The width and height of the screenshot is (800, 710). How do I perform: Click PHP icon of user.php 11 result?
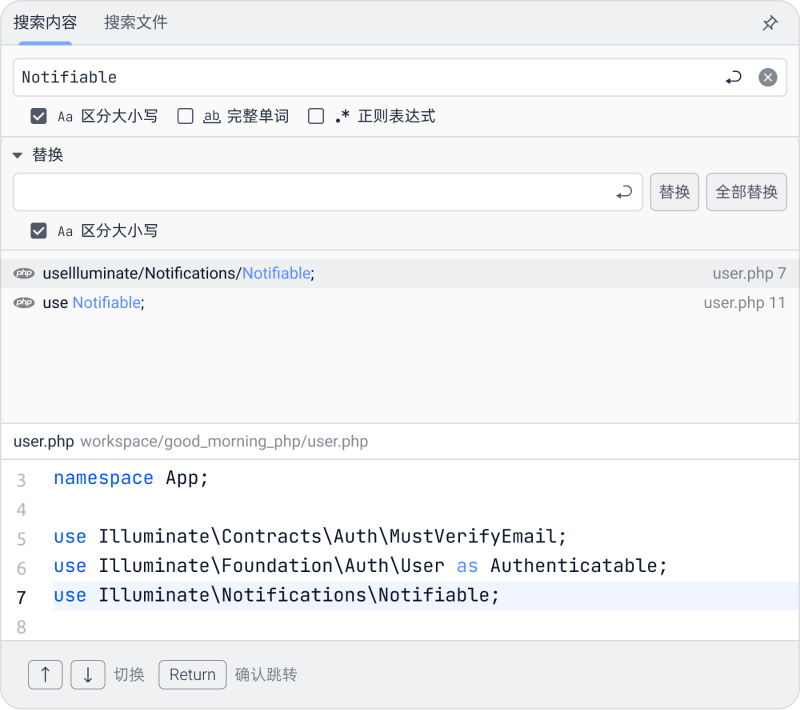23,303
